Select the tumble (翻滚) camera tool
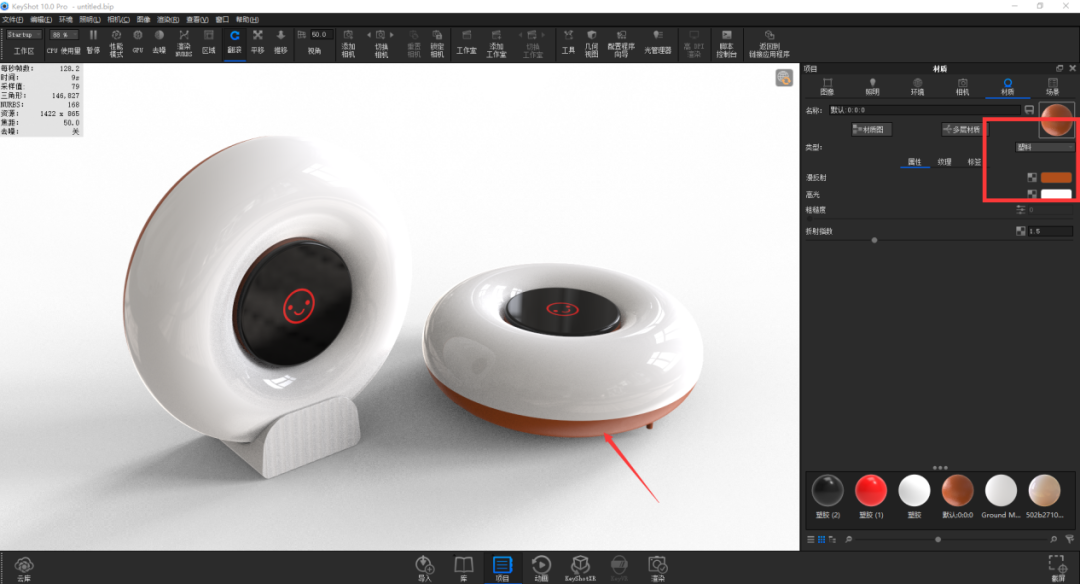This screenshot has height=584, width=1080. (x=235, y=41)
